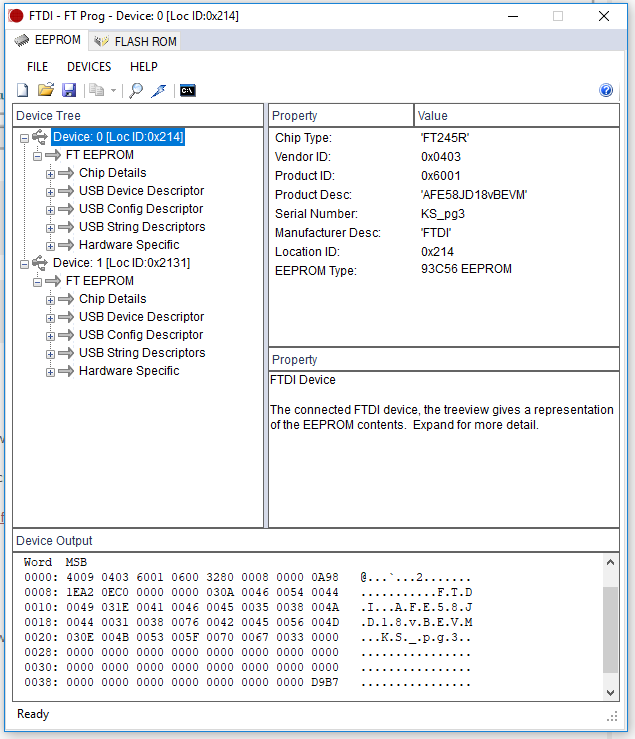Click the Scan and Parse magnifier icon

136,90
